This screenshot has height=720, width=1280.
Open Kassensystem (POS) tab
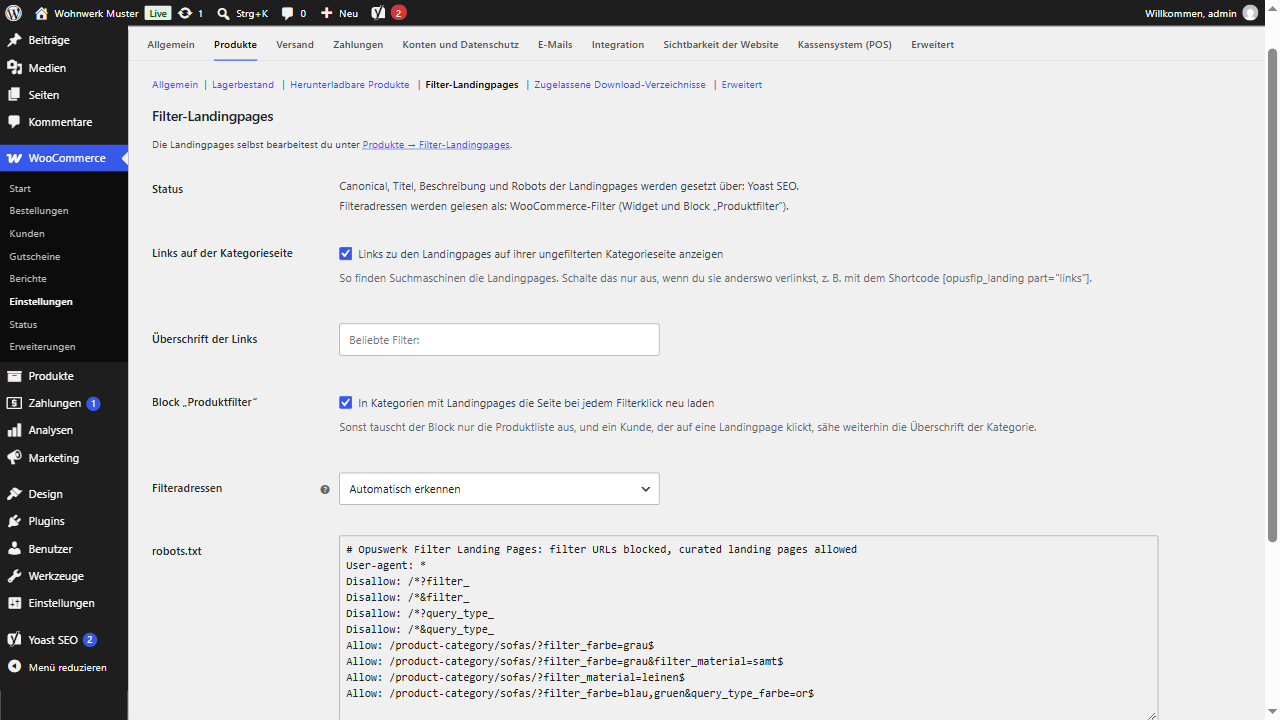845,45
